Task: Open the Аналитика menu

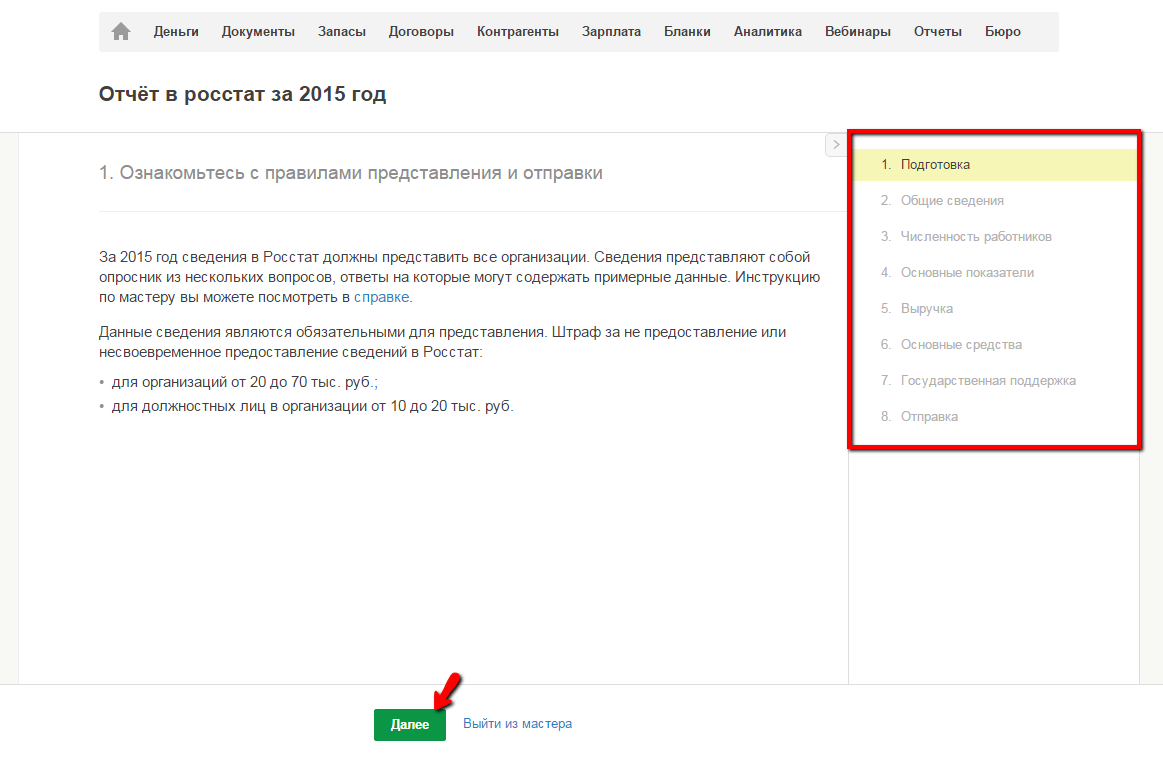Action: click(x=768, y=32)
